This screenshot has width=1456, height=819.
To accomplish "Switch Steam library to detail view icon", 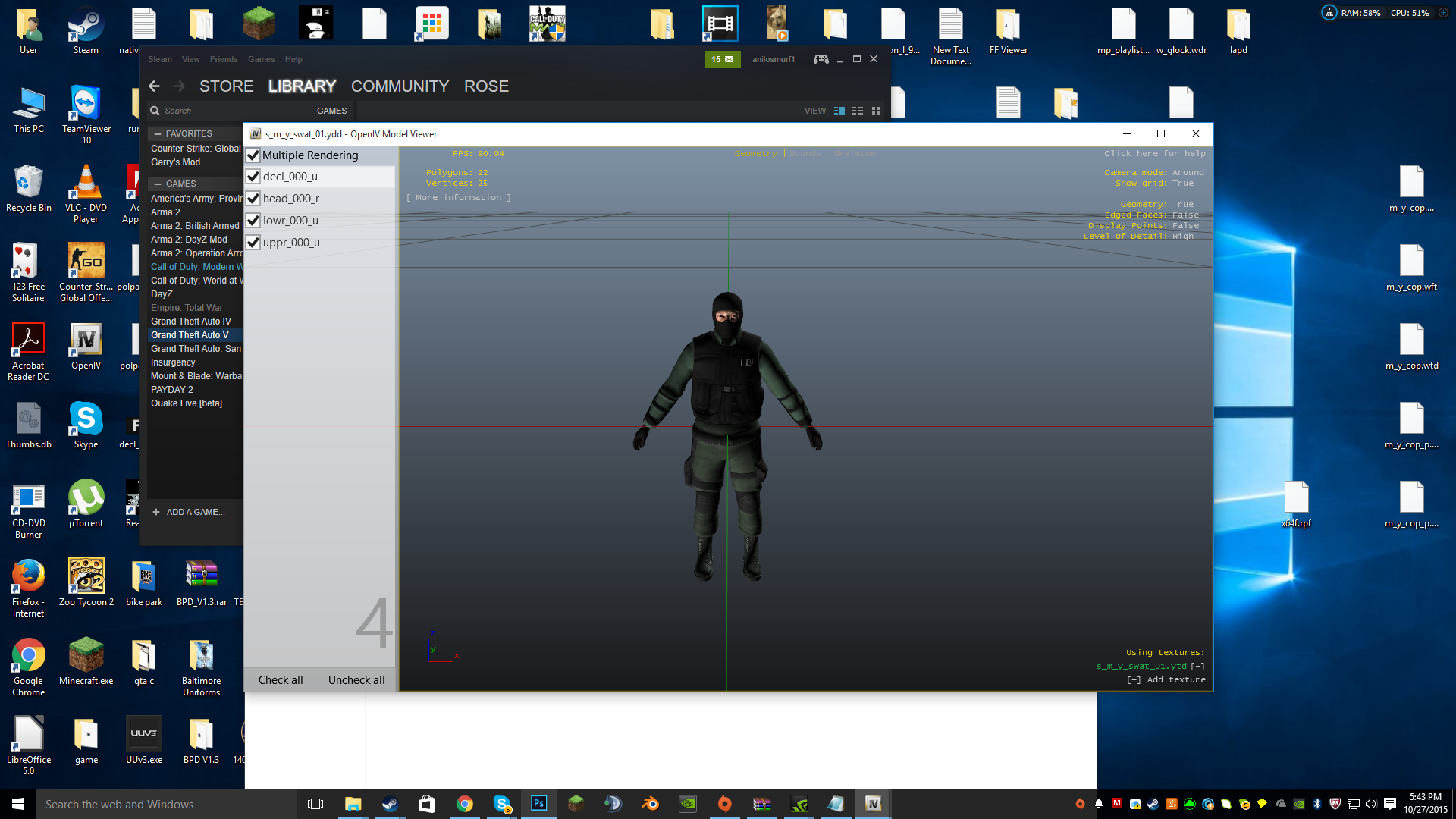I will pyautogui.click(x=839, y=111).
